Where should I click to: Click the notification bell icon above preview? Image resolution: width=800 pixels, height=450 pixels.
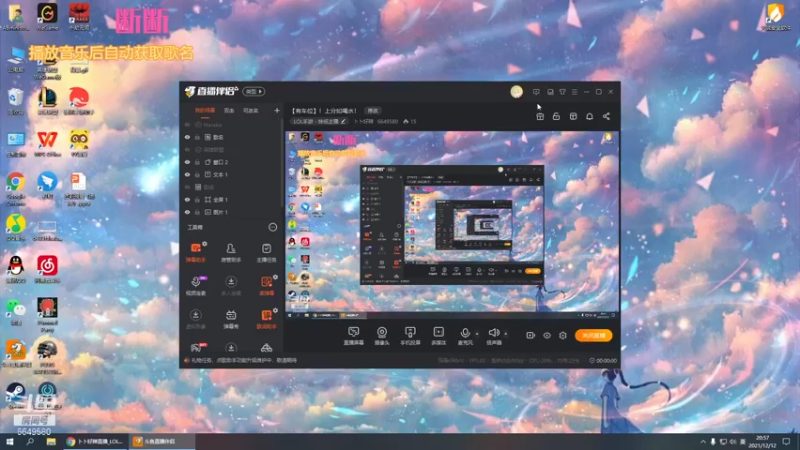(589, 116)
